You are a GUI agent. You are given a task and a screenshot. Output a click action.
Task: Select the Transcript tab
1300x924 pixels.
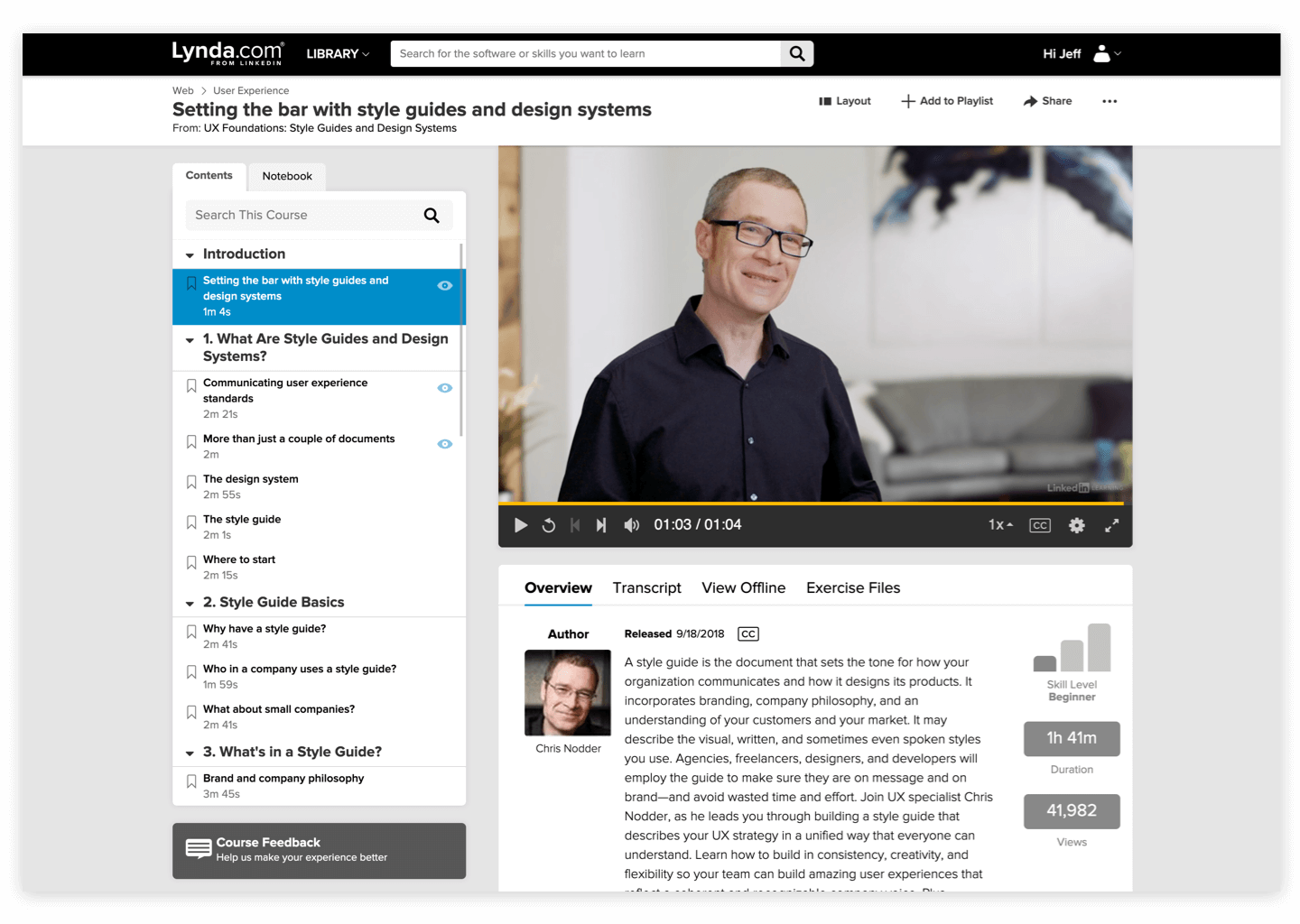click(646, 588)
